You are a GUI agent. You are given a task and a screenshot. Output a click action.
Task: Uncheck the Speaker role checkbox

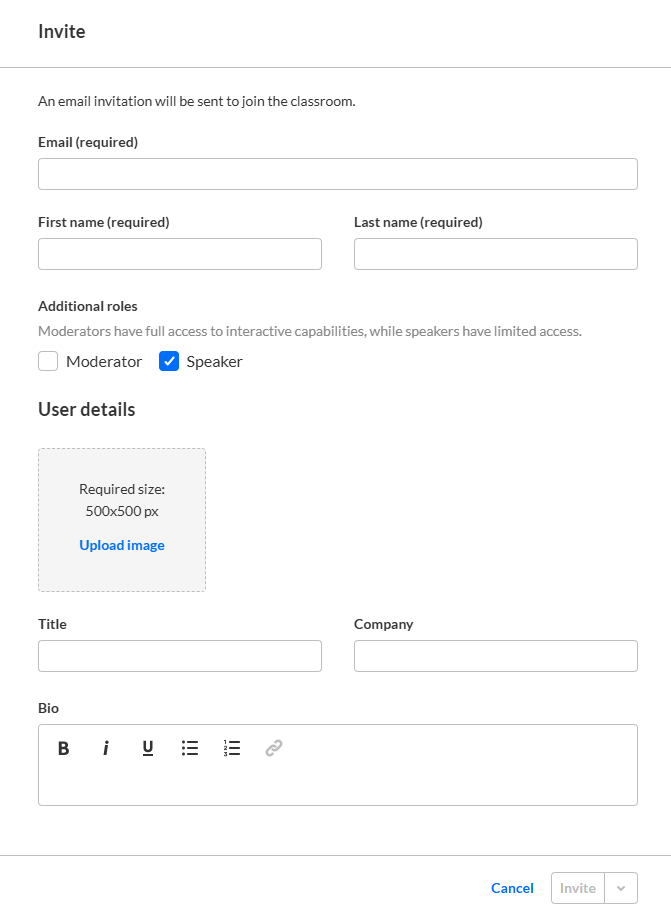pyautogui.click(x=169, y=362)
